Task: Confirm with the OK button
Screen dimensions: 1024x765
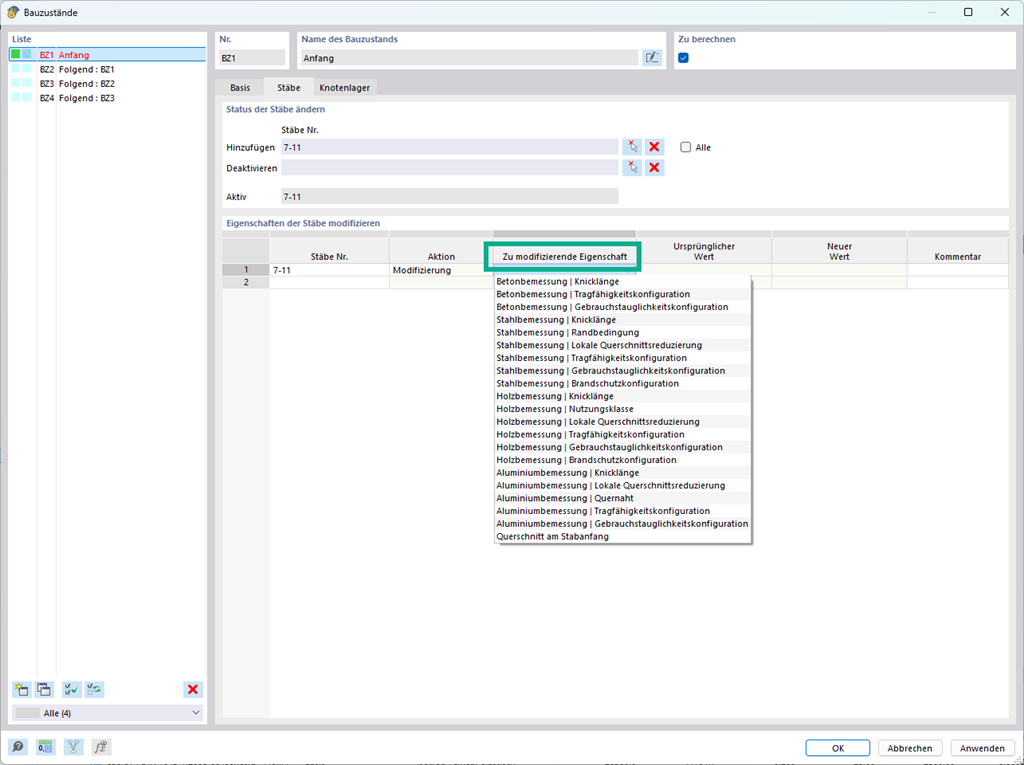Action: tap(837, 748)
